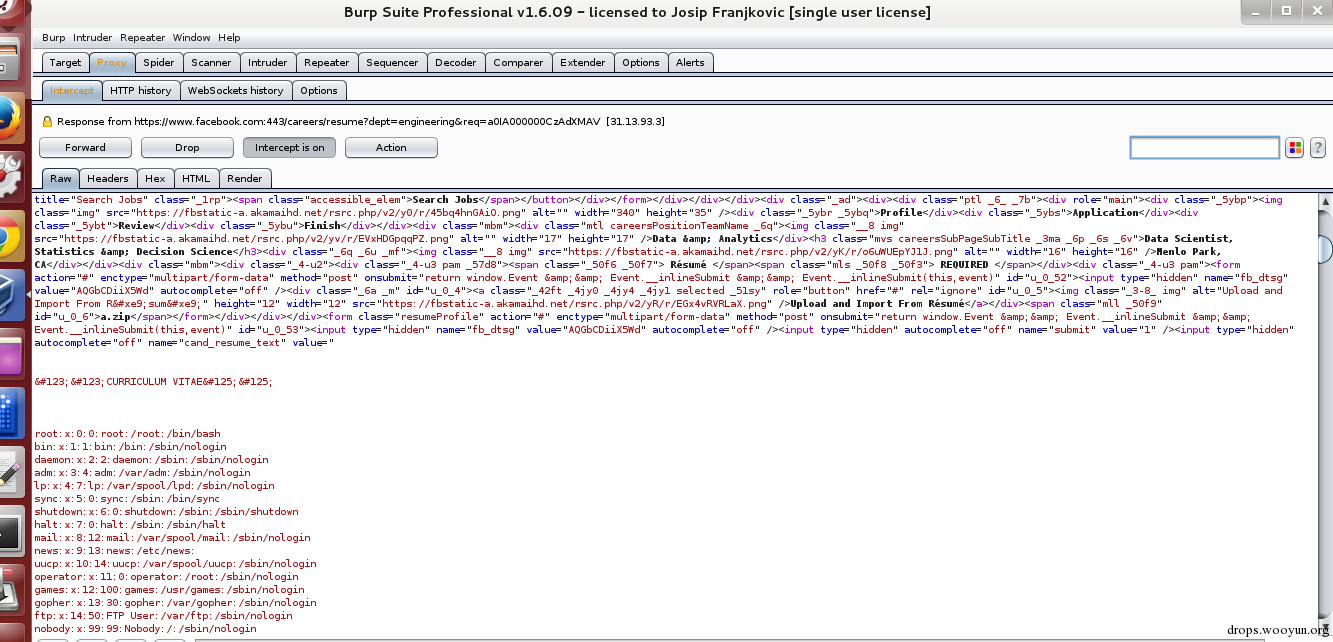
Task: View the Alerts tab
Action: point(690,62)
